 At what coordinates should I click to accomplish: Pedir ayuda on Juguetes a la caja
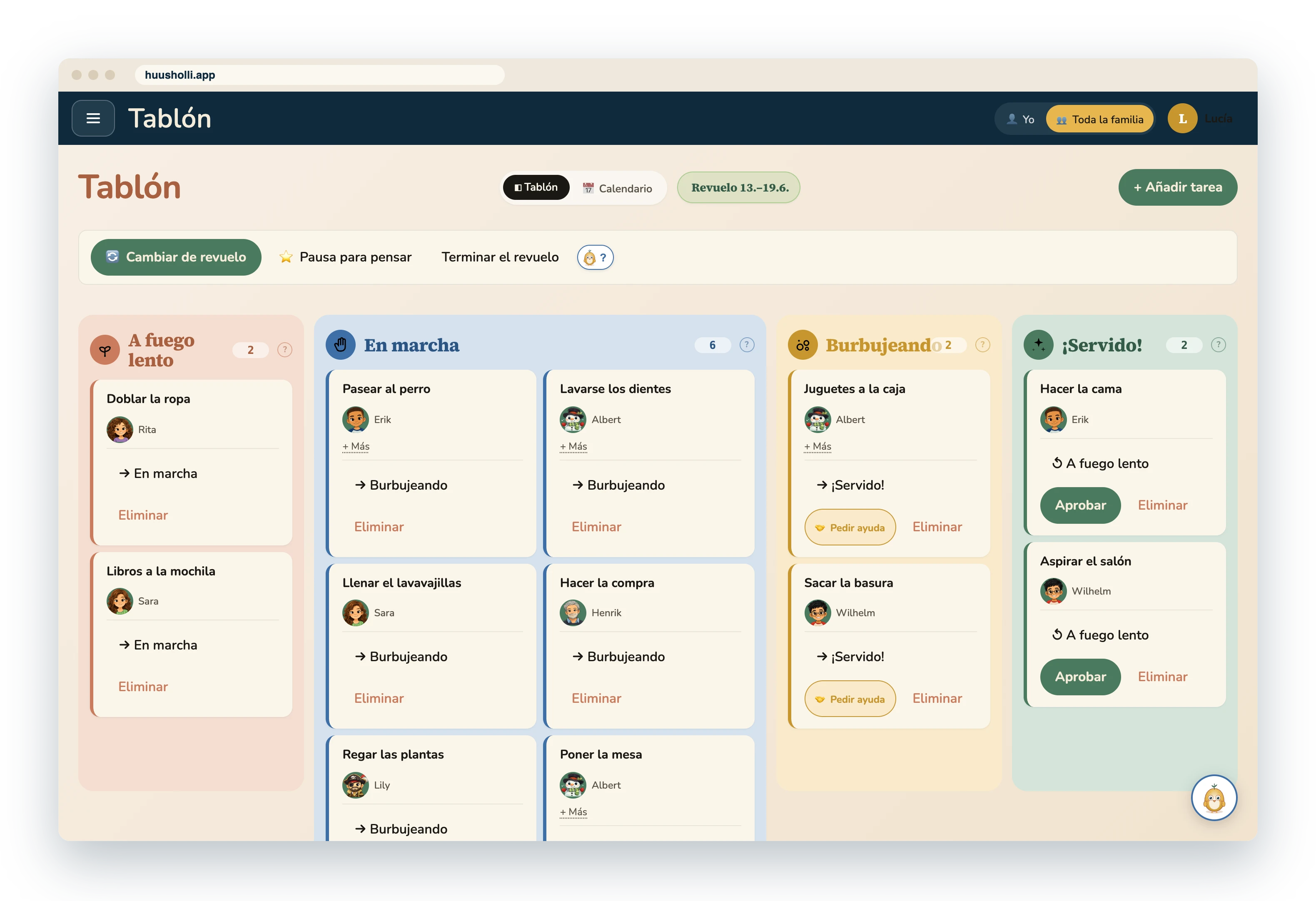point(850,527)
